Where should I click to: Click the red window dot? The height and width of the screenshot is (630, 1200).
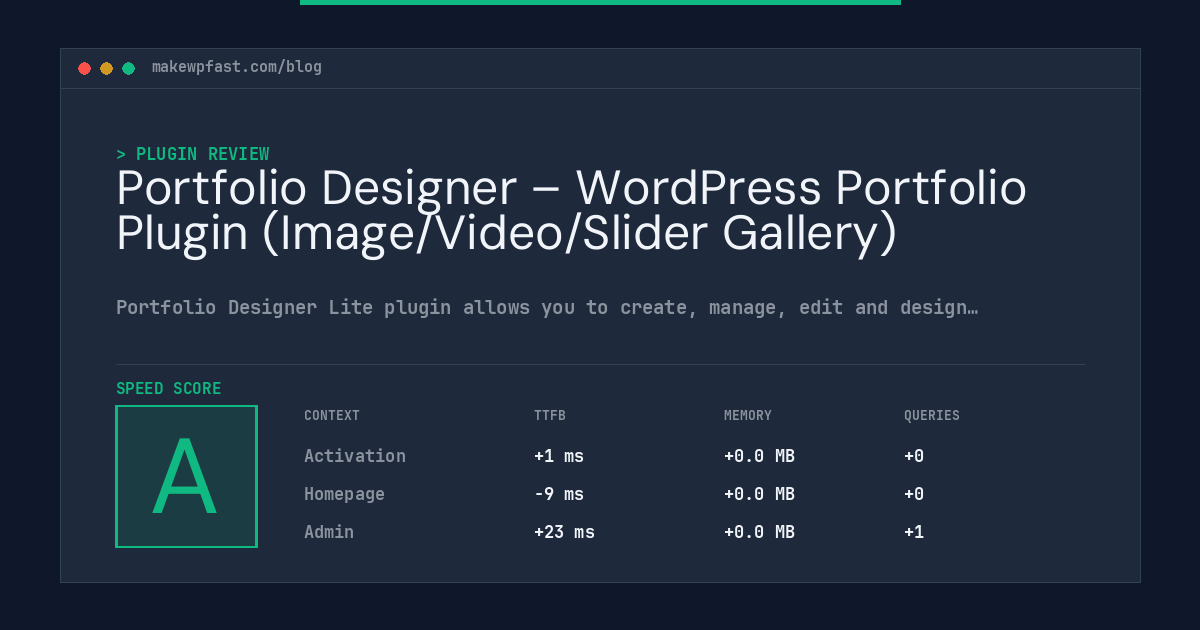84,68
